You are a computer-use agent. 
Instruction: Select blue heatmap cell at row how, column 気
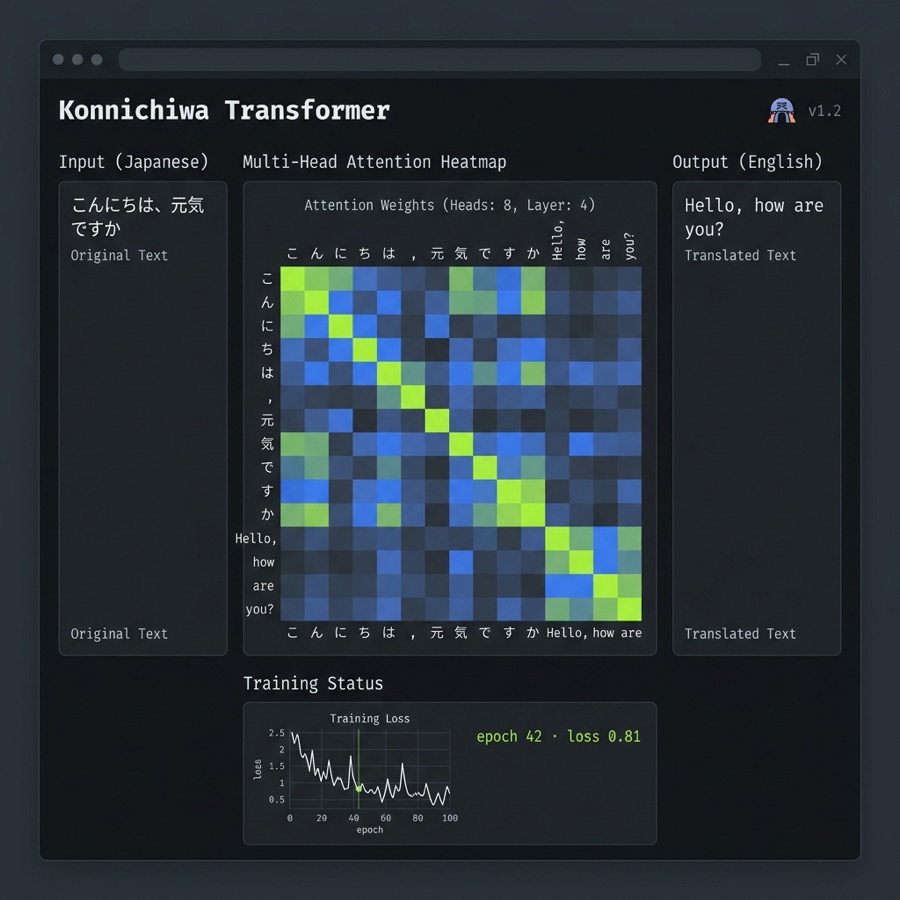click(x=461, y=562)
